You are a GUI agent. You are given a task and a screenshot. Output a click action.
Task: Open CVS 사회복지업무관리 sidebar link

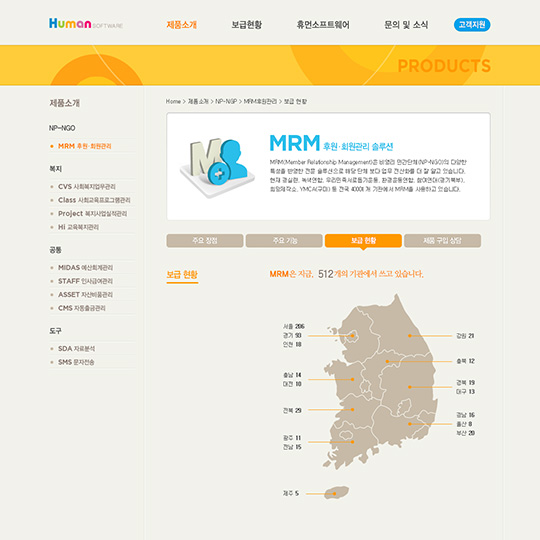pyautogui.click(x=87, y=187)
